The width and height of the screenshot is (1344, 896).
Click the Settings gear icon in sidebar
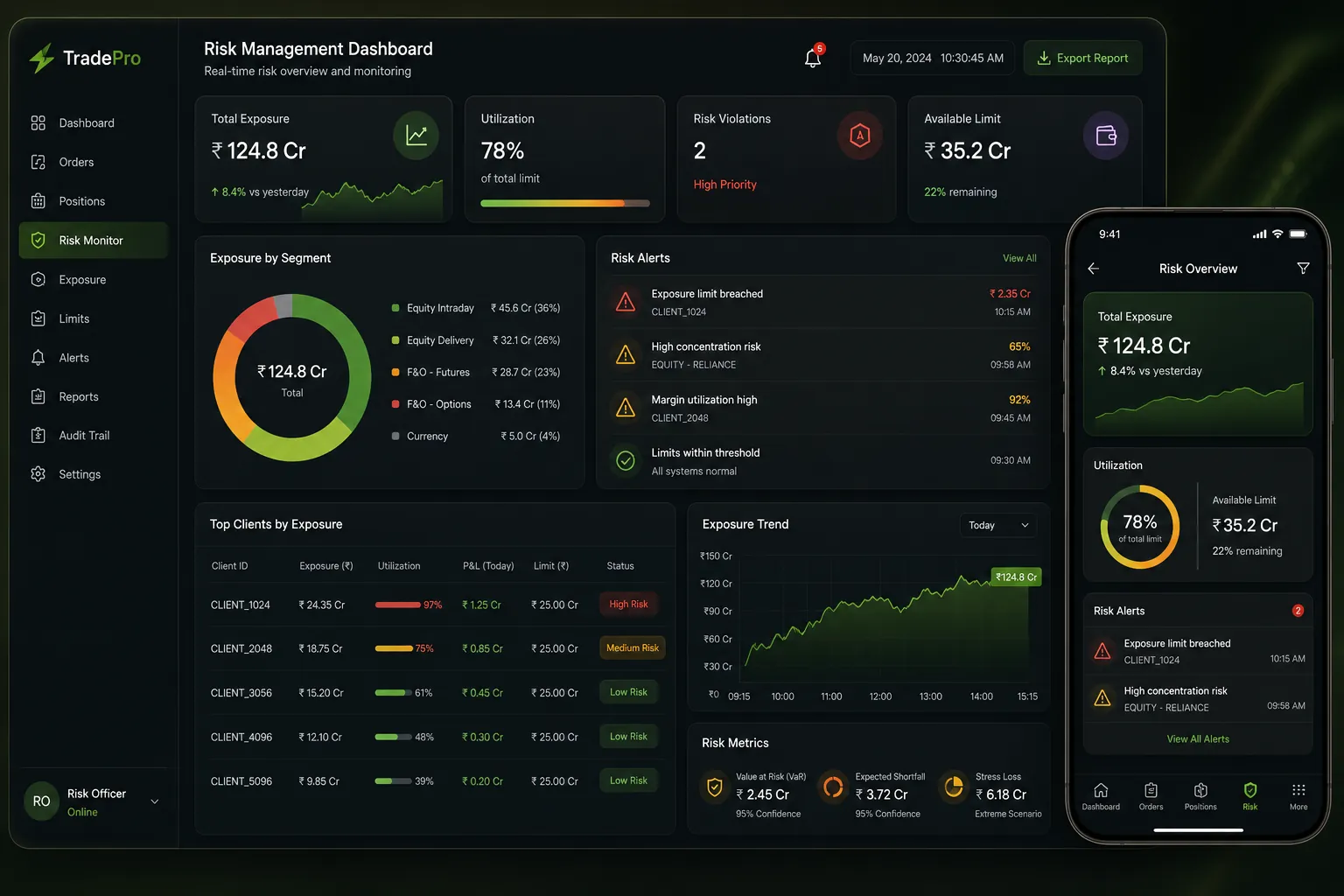tap(38, 473)
